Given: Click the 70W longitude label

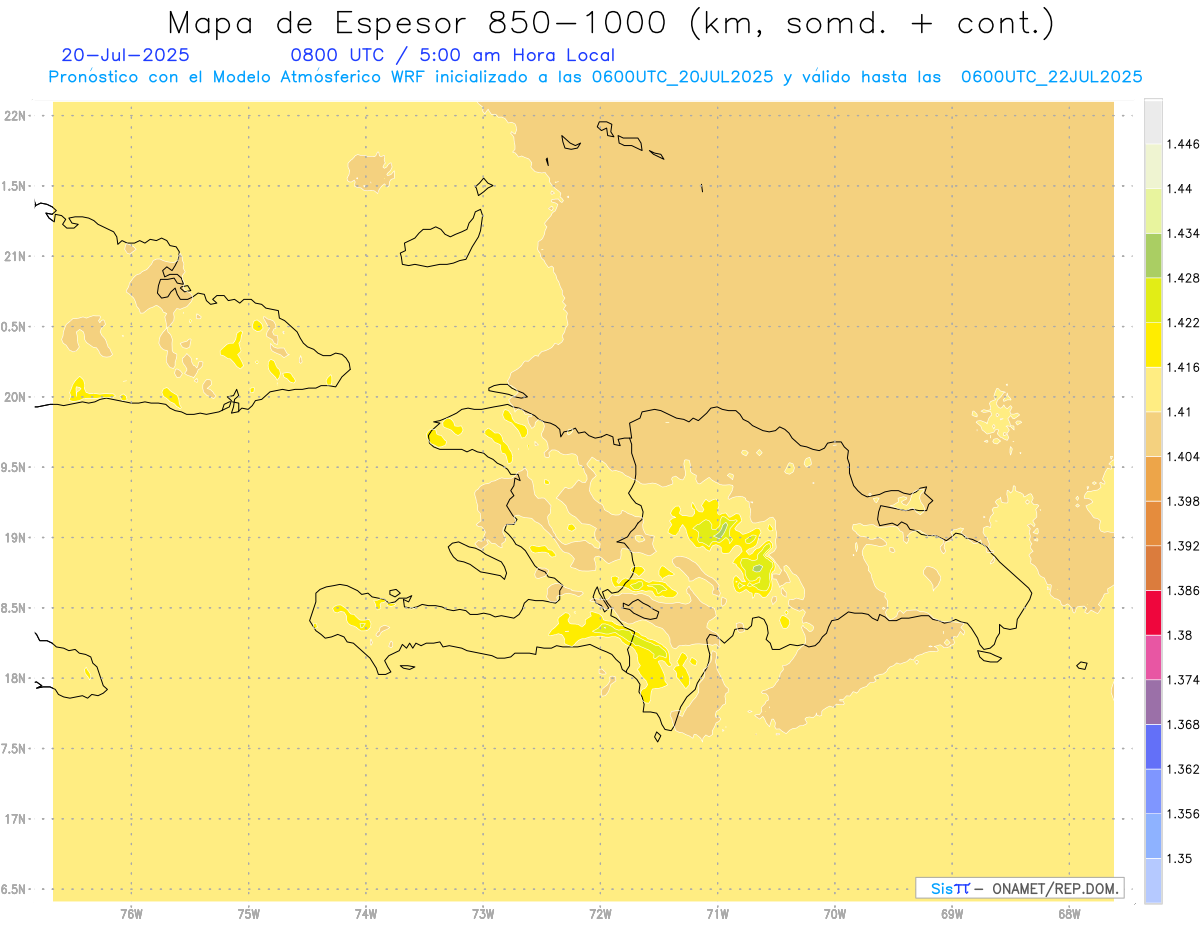Looking at the screenshot, I should point(835,913).
